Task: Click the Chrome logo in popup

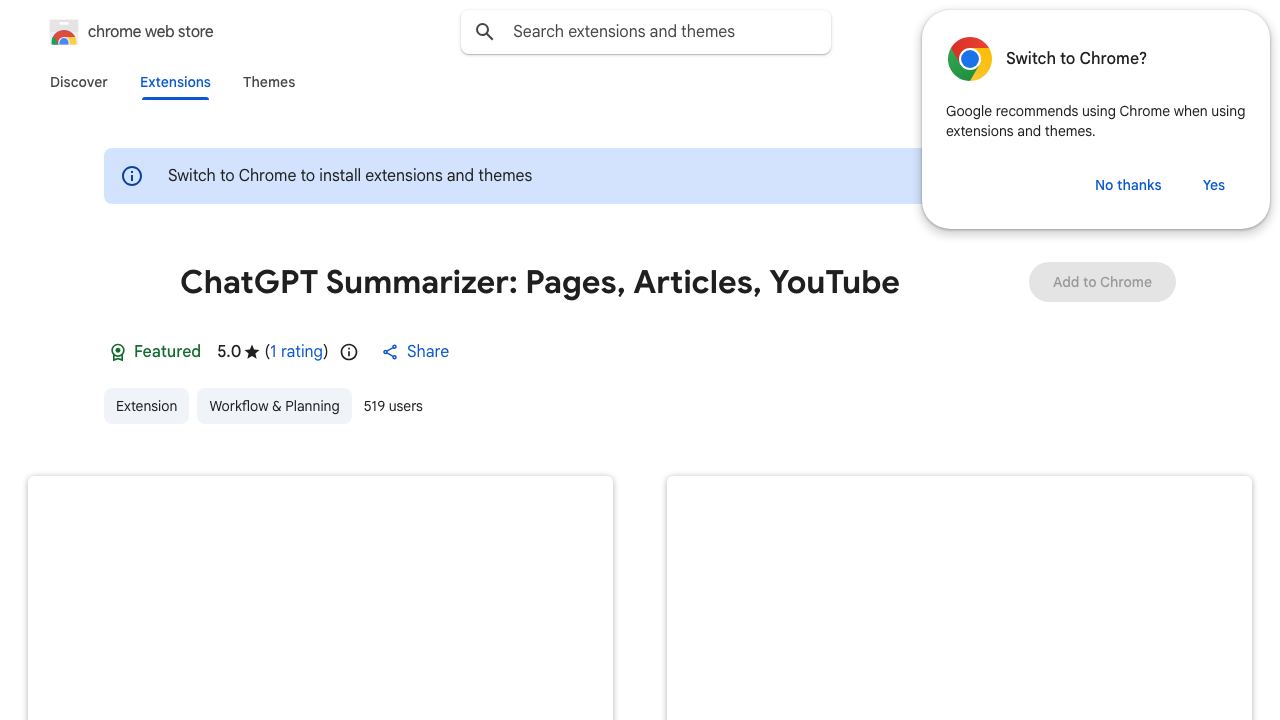Action: 970,59
